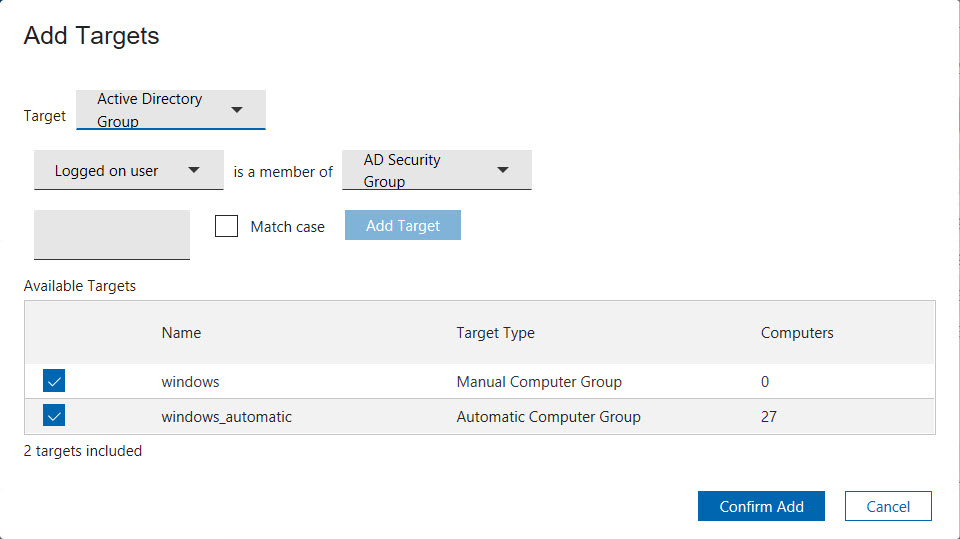Click the 'Available Targets' label

(80, 286)
